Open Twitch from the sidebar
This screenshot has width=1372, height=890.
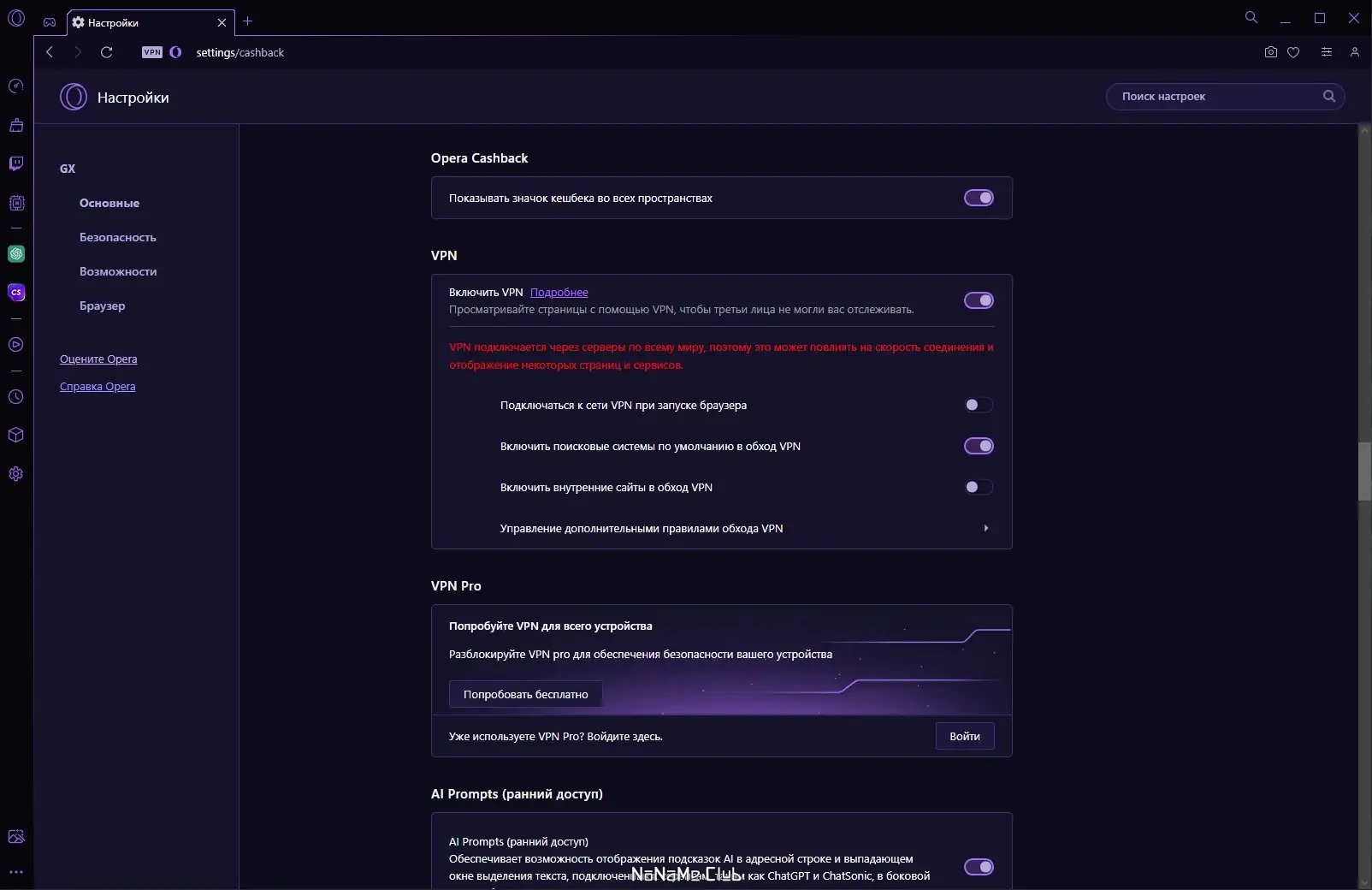tap(16, 163)
